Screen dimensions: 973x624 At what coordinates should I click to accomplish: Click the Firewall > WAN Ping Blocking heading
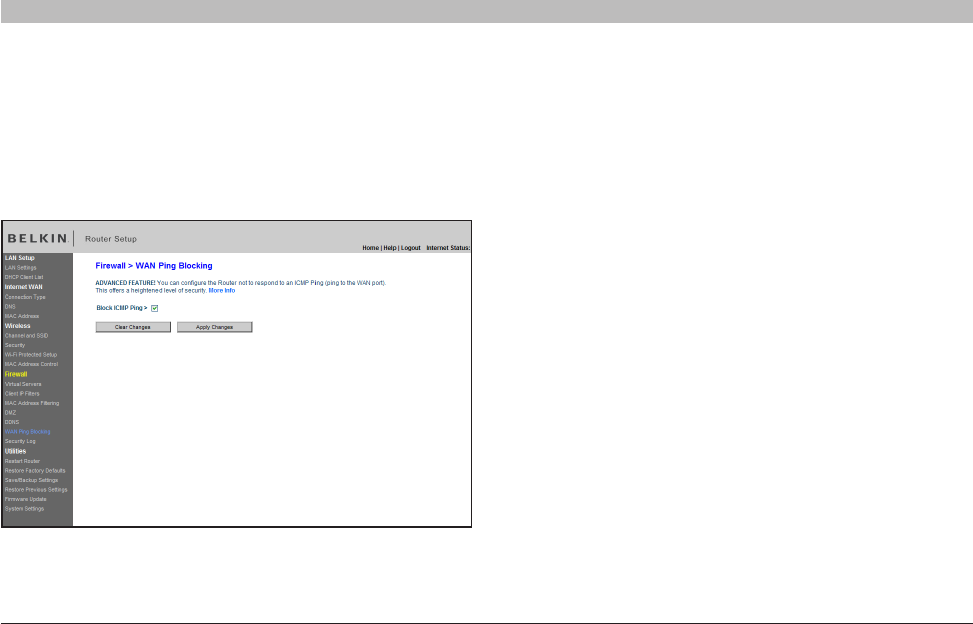tap(154, 265)
